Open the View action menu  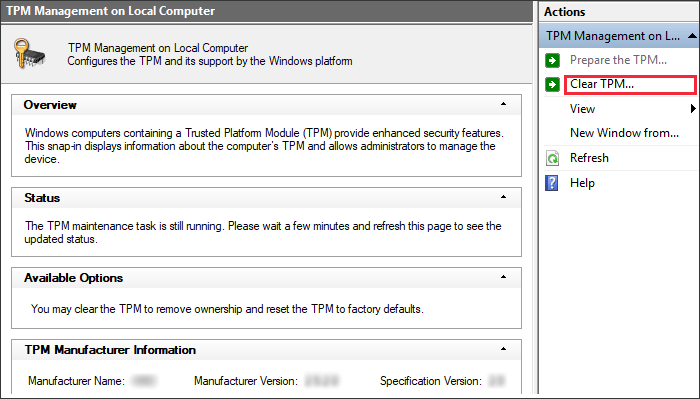pos(583,109)
